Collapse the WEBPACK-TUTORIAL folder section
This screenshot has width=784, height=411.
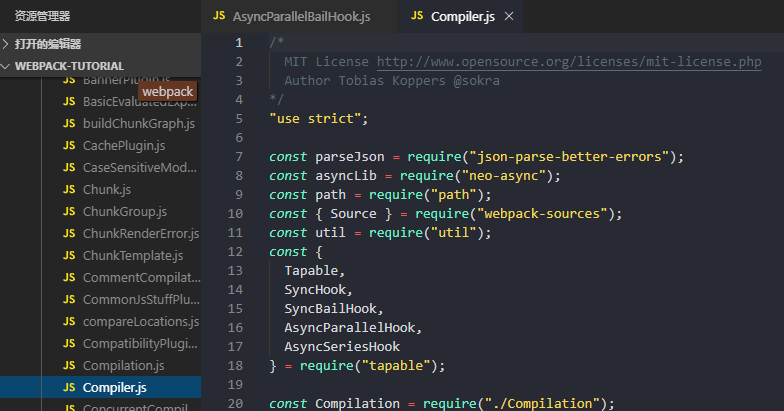pos(100,66)
